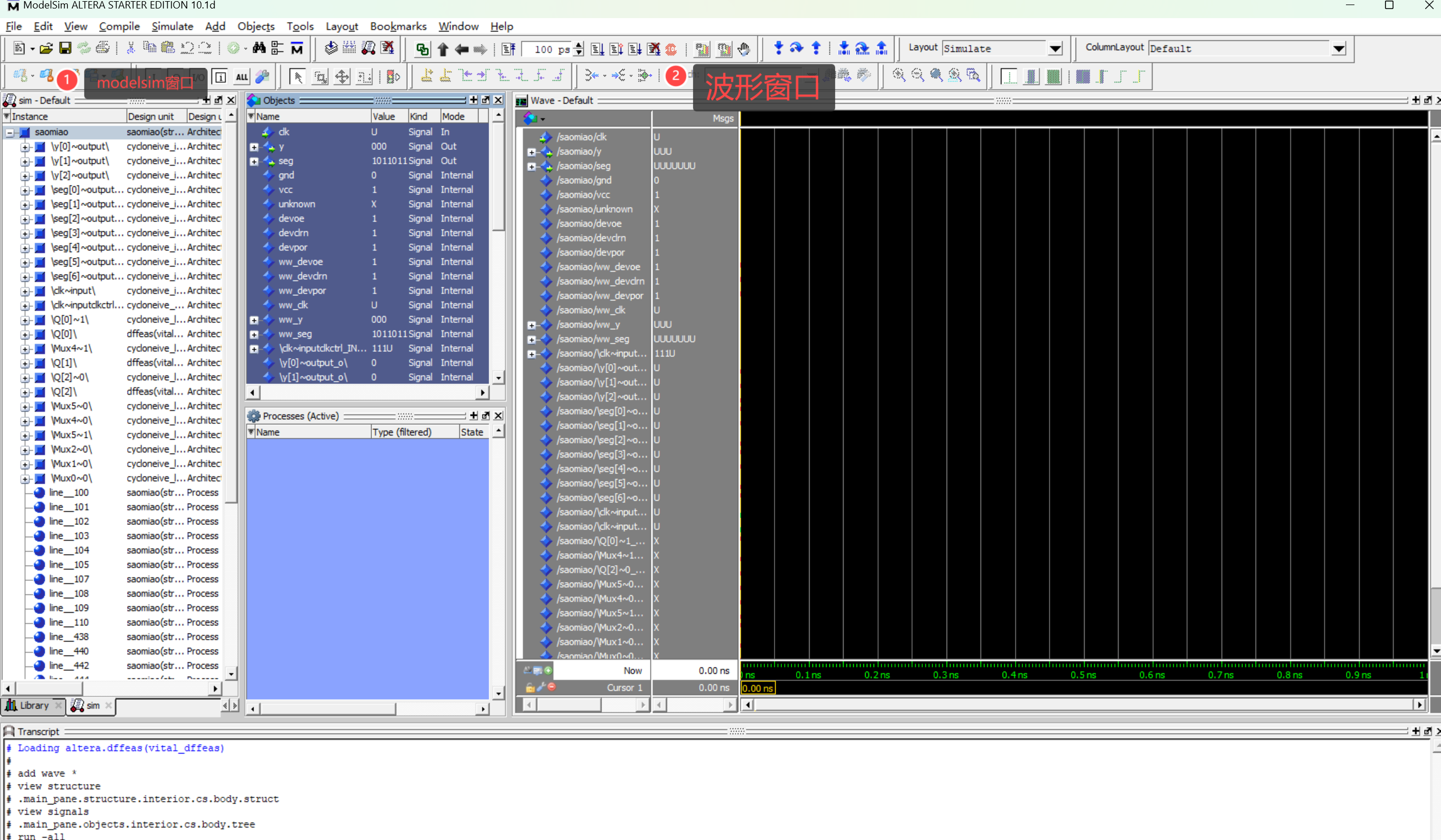
Task: Expand the /saomiao/seg signal in Wave
Action: pyautogui.click(x=531, y=166)
